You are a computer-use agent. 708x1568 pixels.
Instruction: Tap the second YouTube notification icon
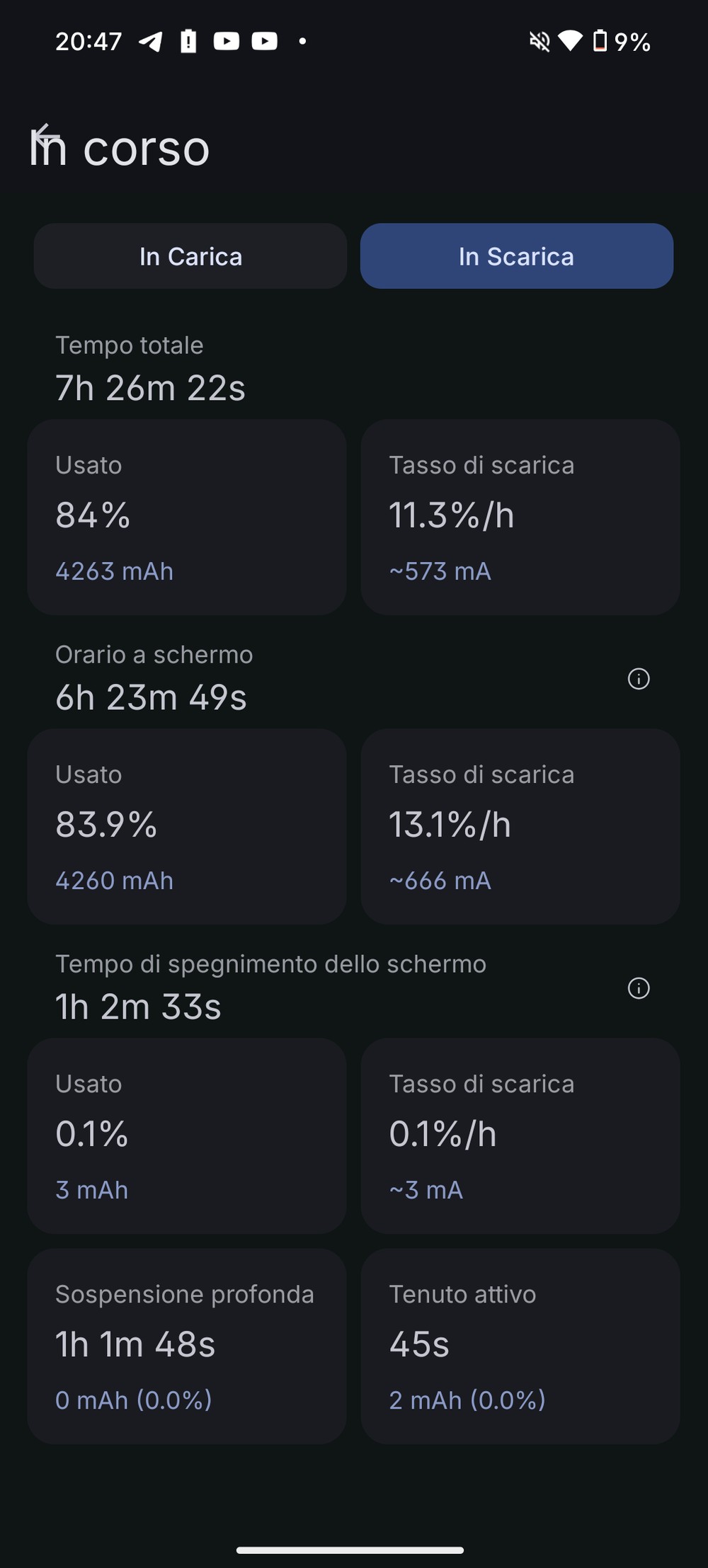[x=265, y=42]
